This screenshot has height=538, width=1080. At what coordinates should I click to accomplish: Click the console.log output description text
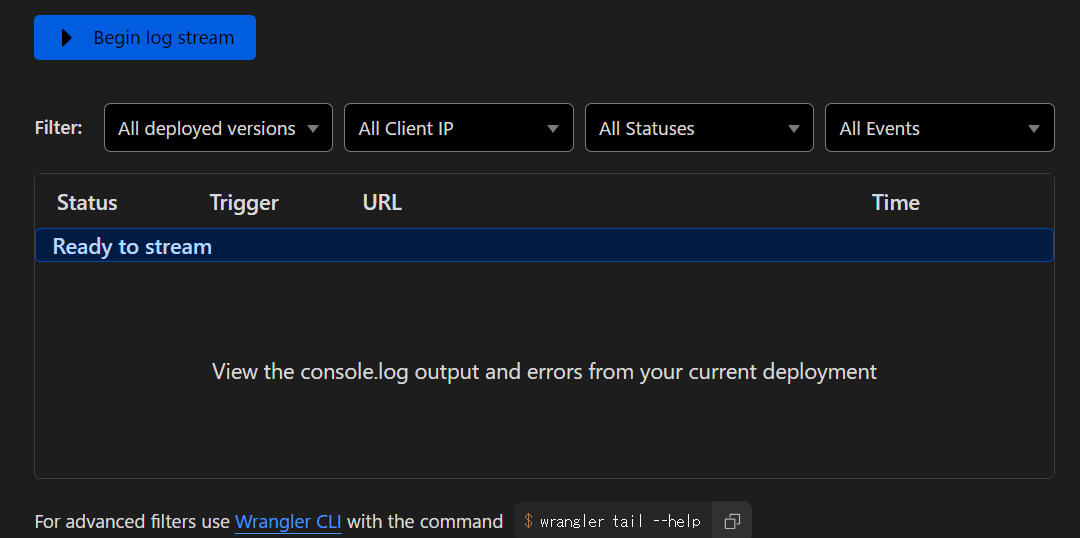coord(544,372)
